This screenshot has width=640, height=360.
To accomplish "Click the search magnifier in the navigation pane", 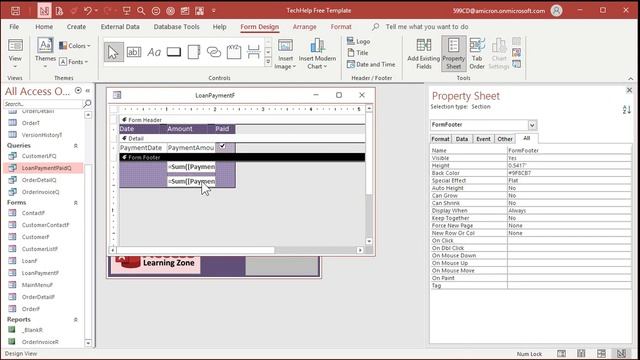I will click(87, 104).
